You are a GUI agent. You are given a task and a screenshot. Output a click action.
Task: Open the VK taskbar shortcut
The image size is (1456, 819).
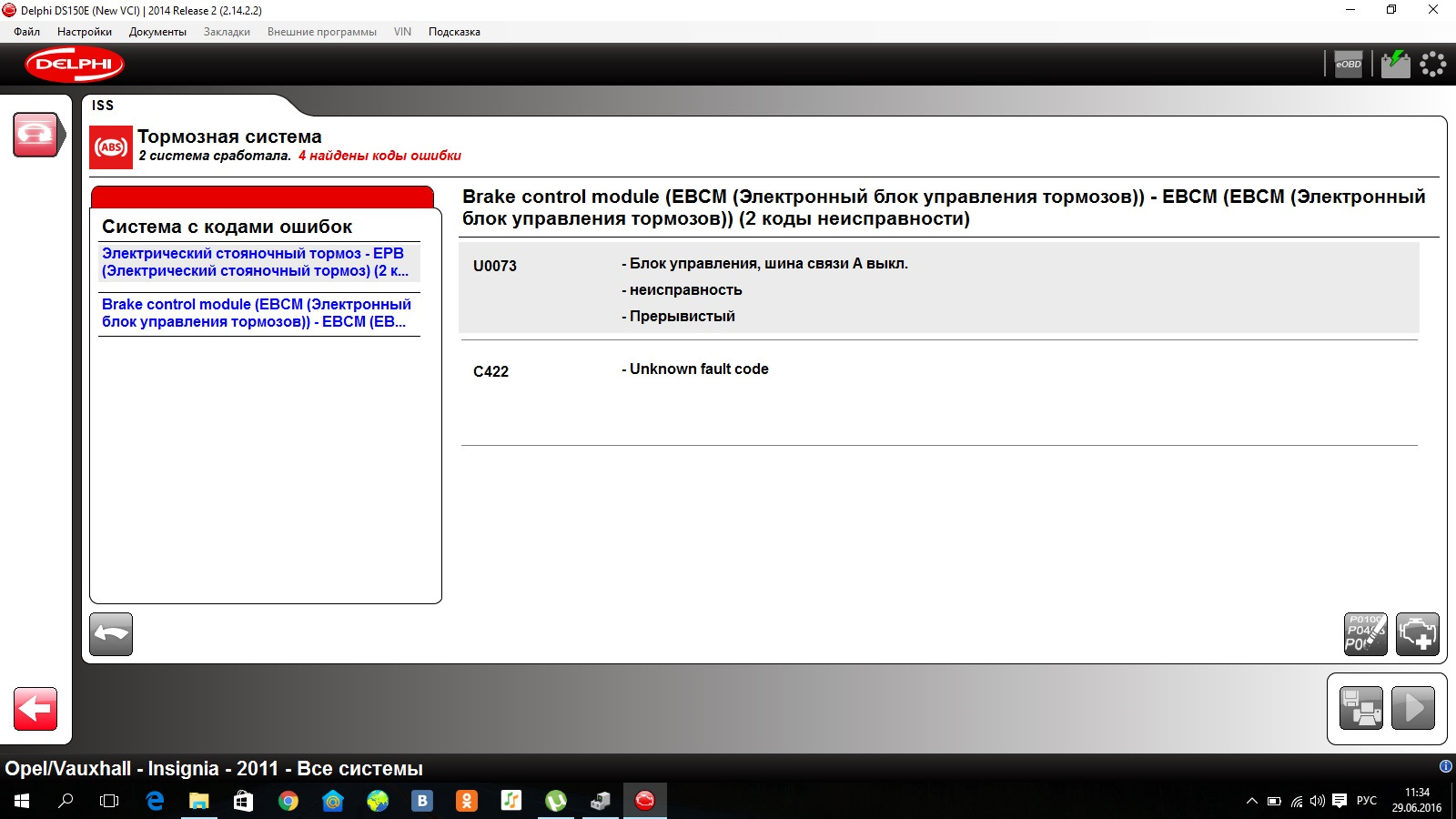pyautogui.click(x=421, y=801)
